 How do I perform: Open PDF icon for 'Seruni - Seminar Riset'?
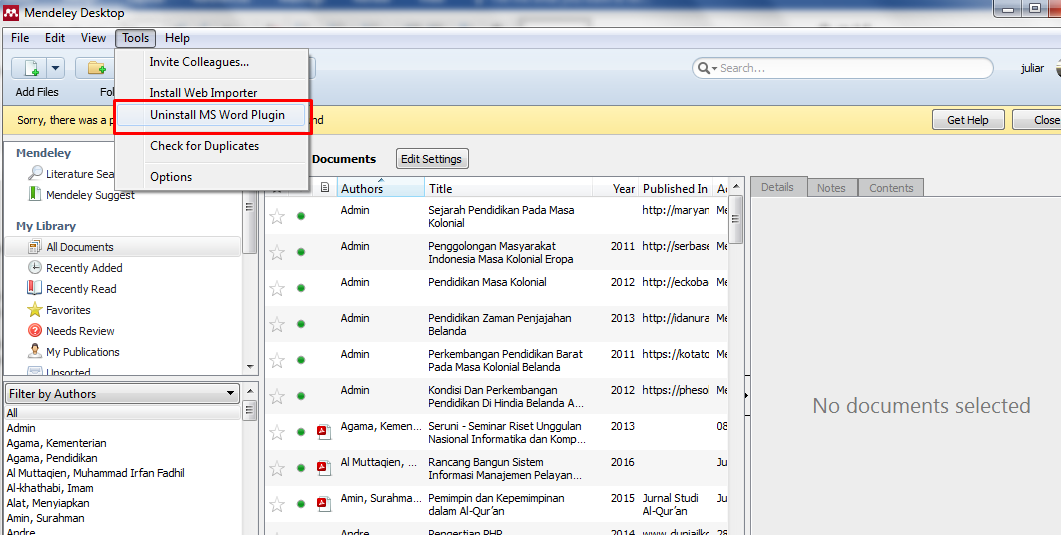(324, 432)
